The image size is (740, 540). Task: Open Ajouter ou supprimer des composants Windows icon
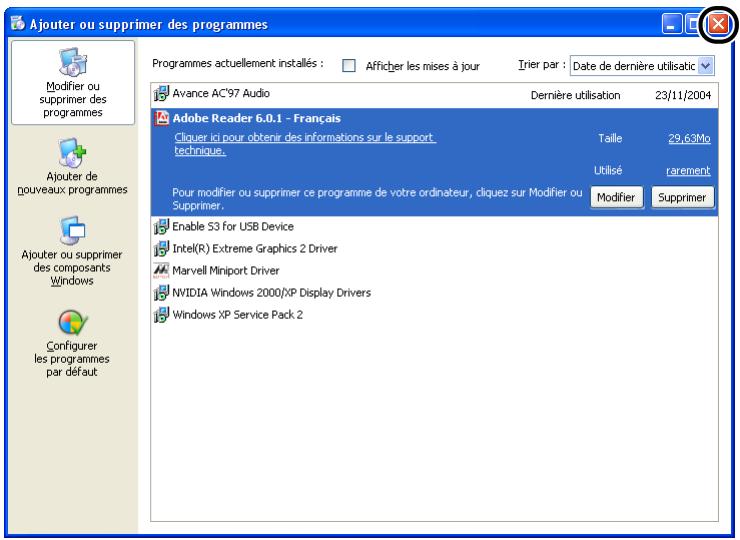coord(73,230)
